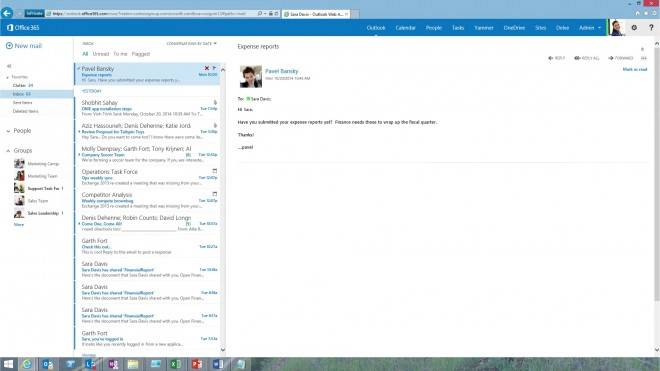Delete the Pavel Bansky message
660x371 pixels.
click(x=207, y=68)
